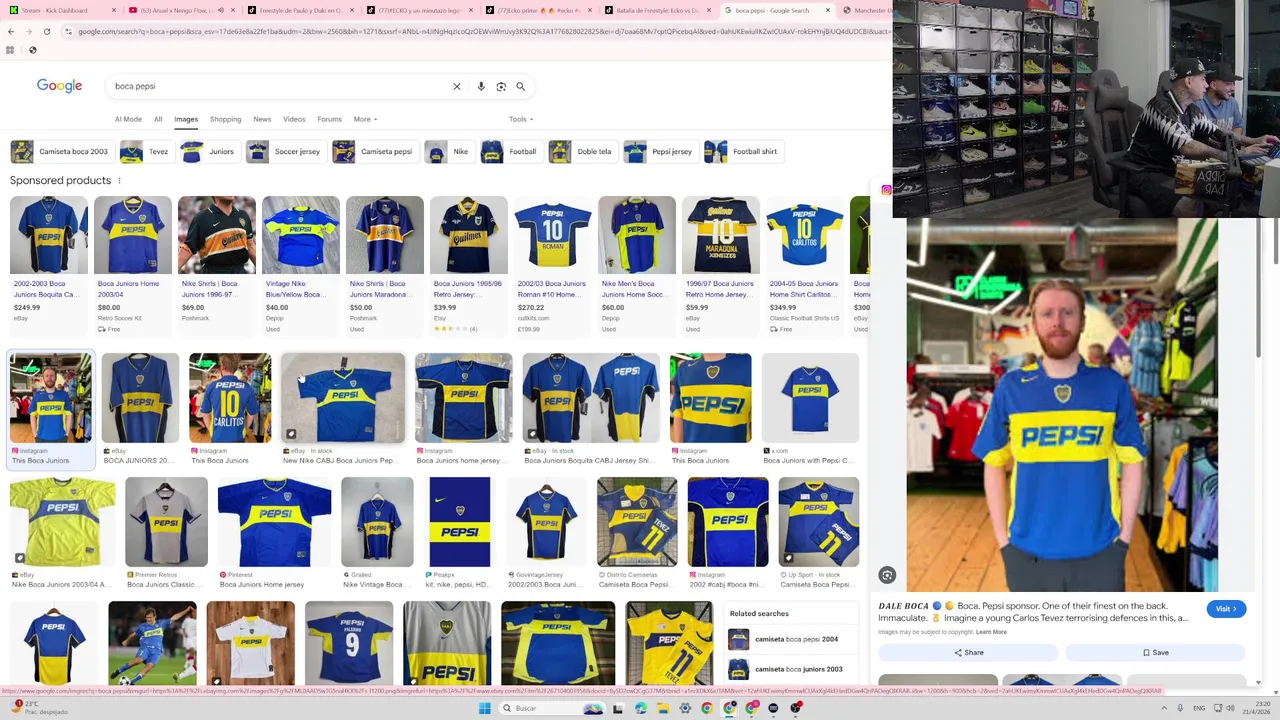Select the Videos search tab
1280x720 pixels.
(294, 119)
